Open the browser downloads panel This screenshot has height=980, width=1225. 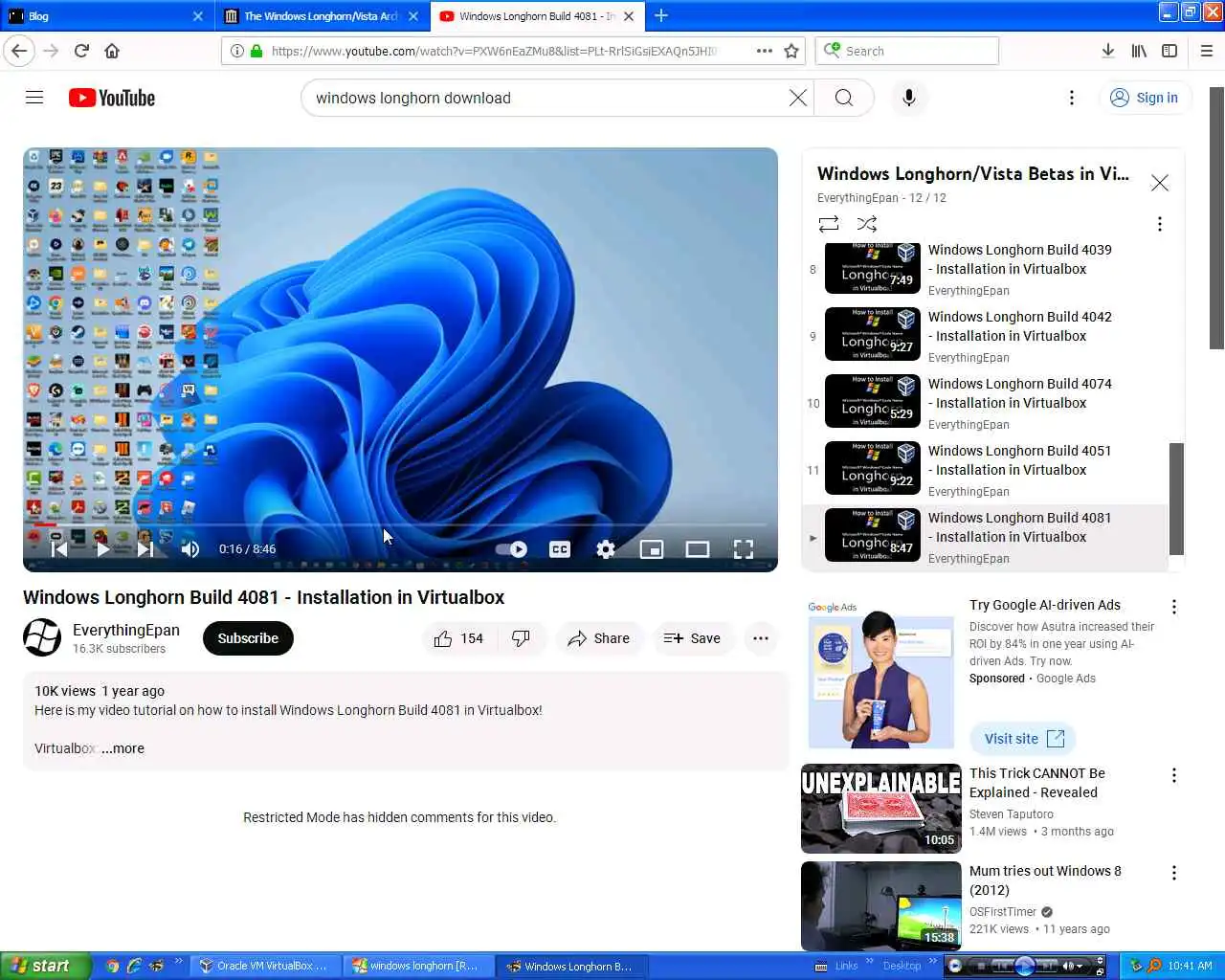coord(1107,51)
